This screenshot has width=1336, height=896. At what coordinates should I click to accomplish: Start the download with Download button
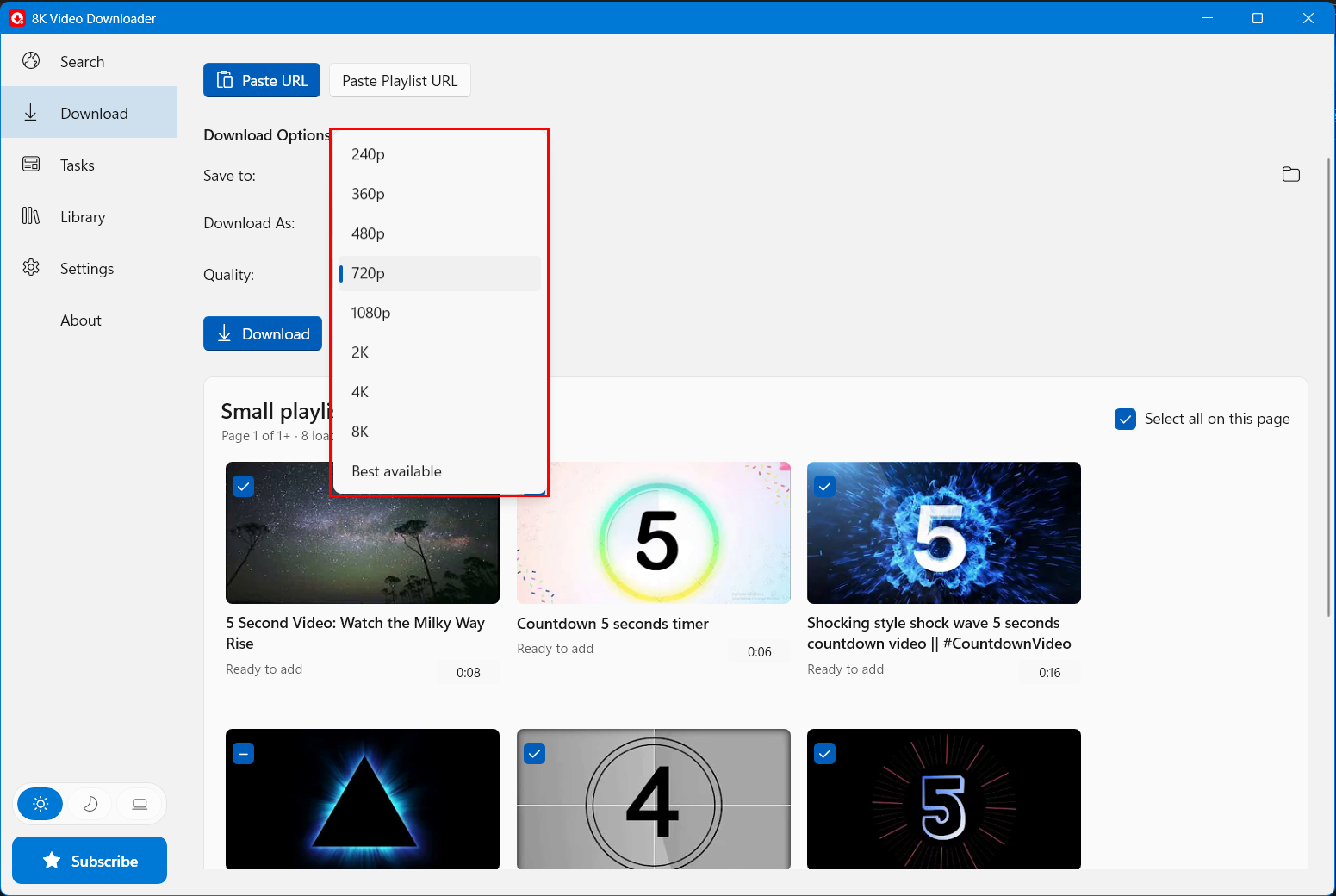263,333
